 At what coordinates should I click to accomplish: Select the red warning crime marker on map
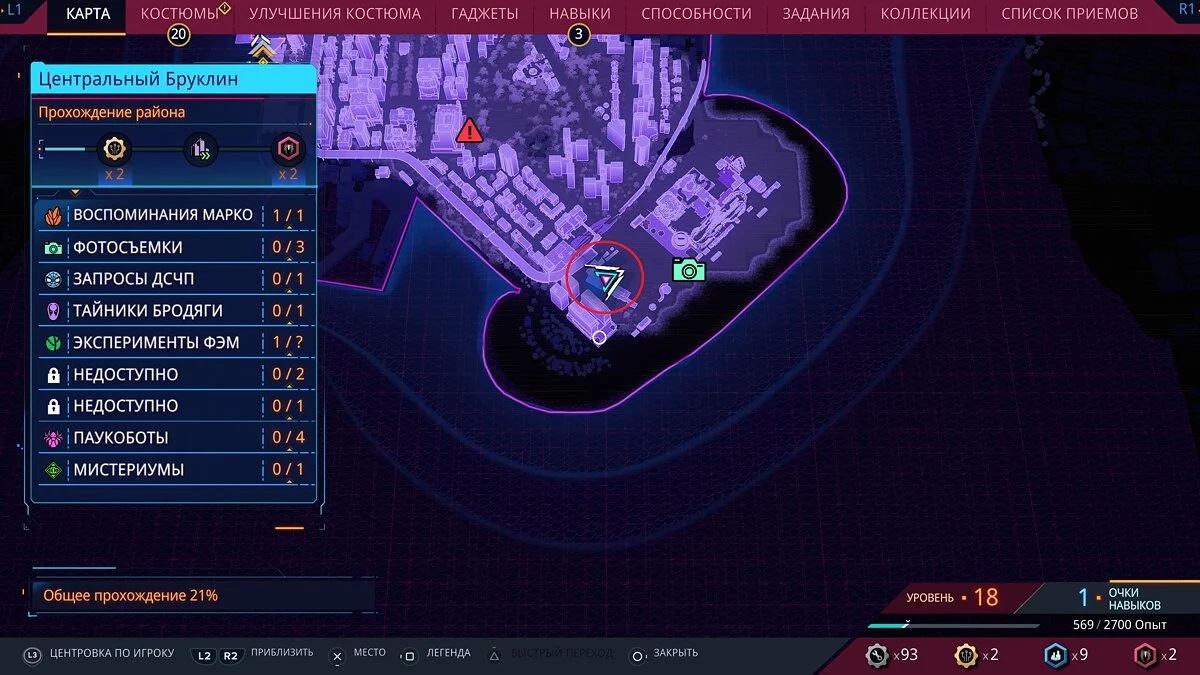tap(468, 130)
